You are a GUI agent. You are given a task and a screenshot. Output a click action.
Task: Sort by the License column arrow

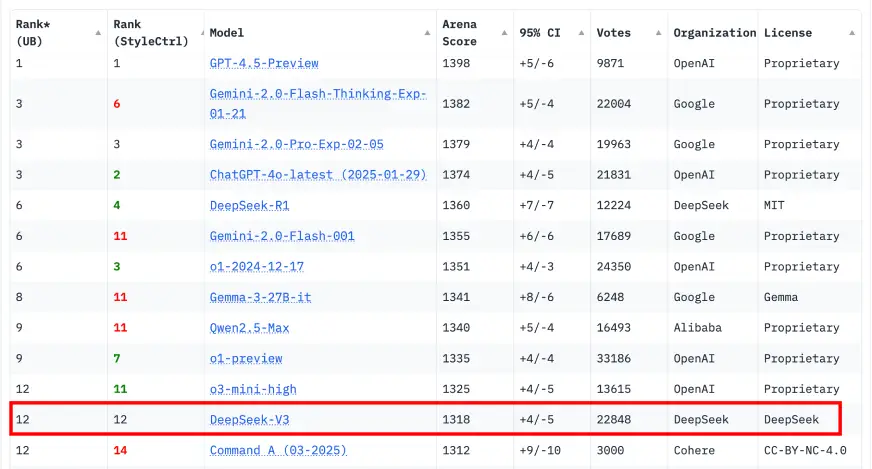pyautogui.click(x=852, y=33)
